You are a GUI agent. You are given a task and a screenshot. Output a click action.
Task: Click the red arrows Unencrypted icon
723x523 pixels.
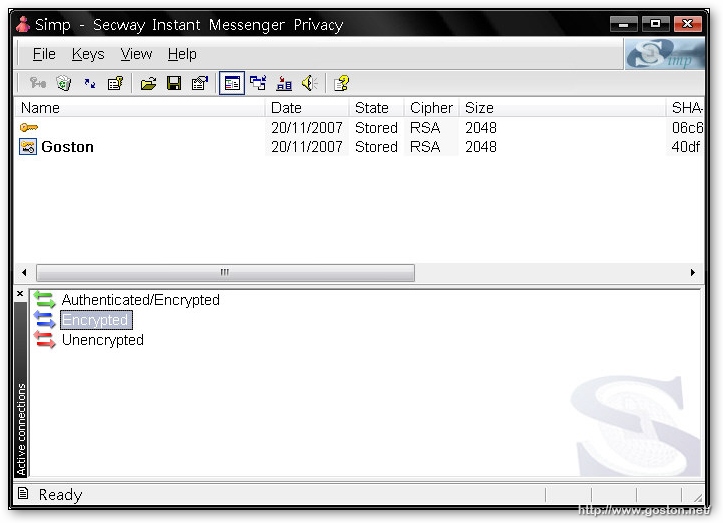[x=45, y=340]
